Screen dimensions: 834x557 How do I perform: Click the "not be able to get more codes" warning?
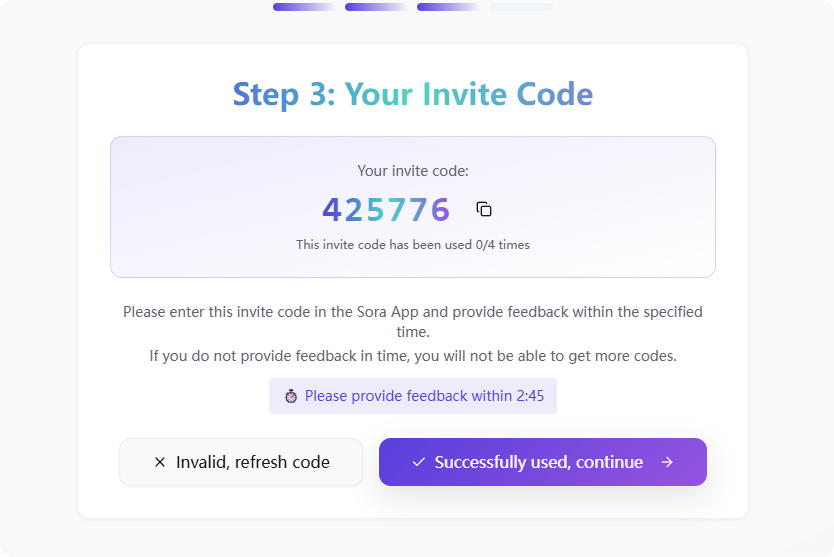[x=412, y=356]
